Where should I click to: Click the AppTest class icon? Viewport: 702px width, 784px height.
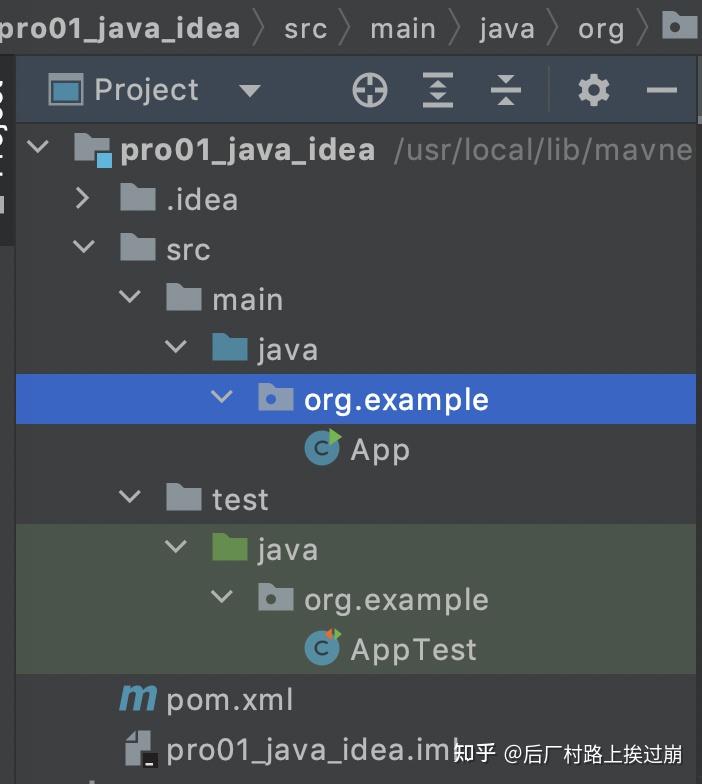tap(322, 649)
